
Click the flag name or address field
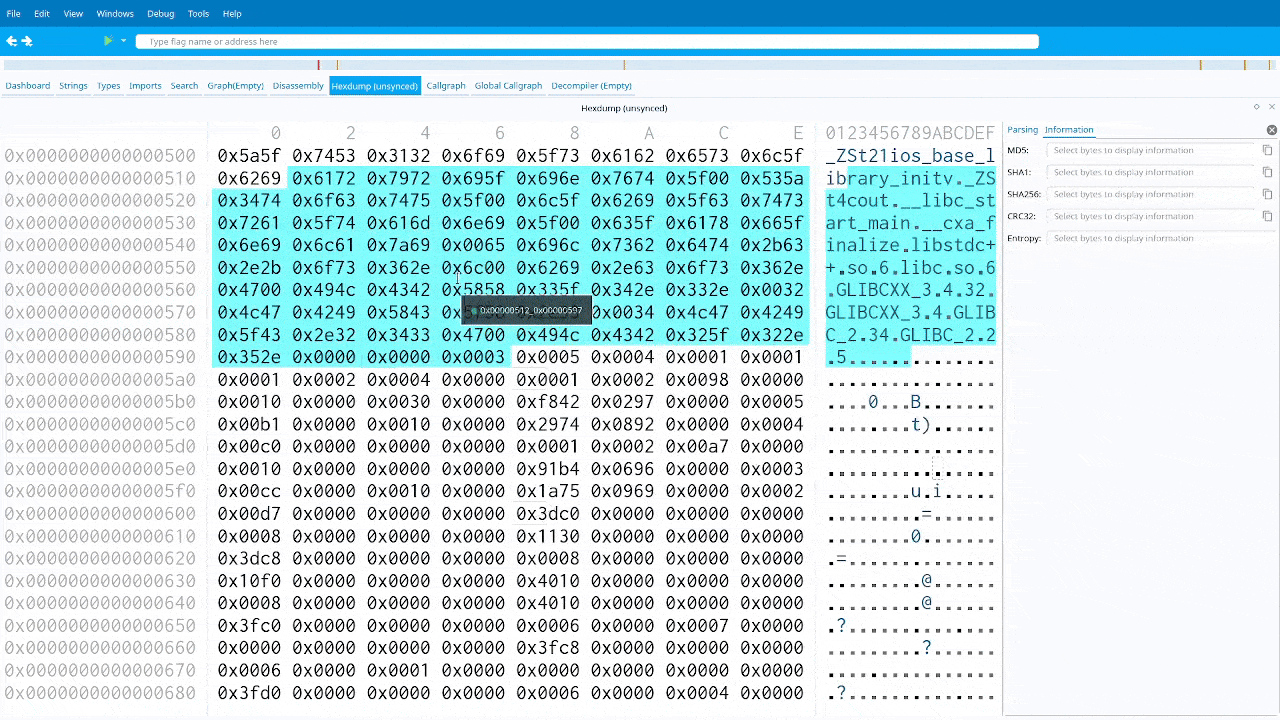coord(588,42)
